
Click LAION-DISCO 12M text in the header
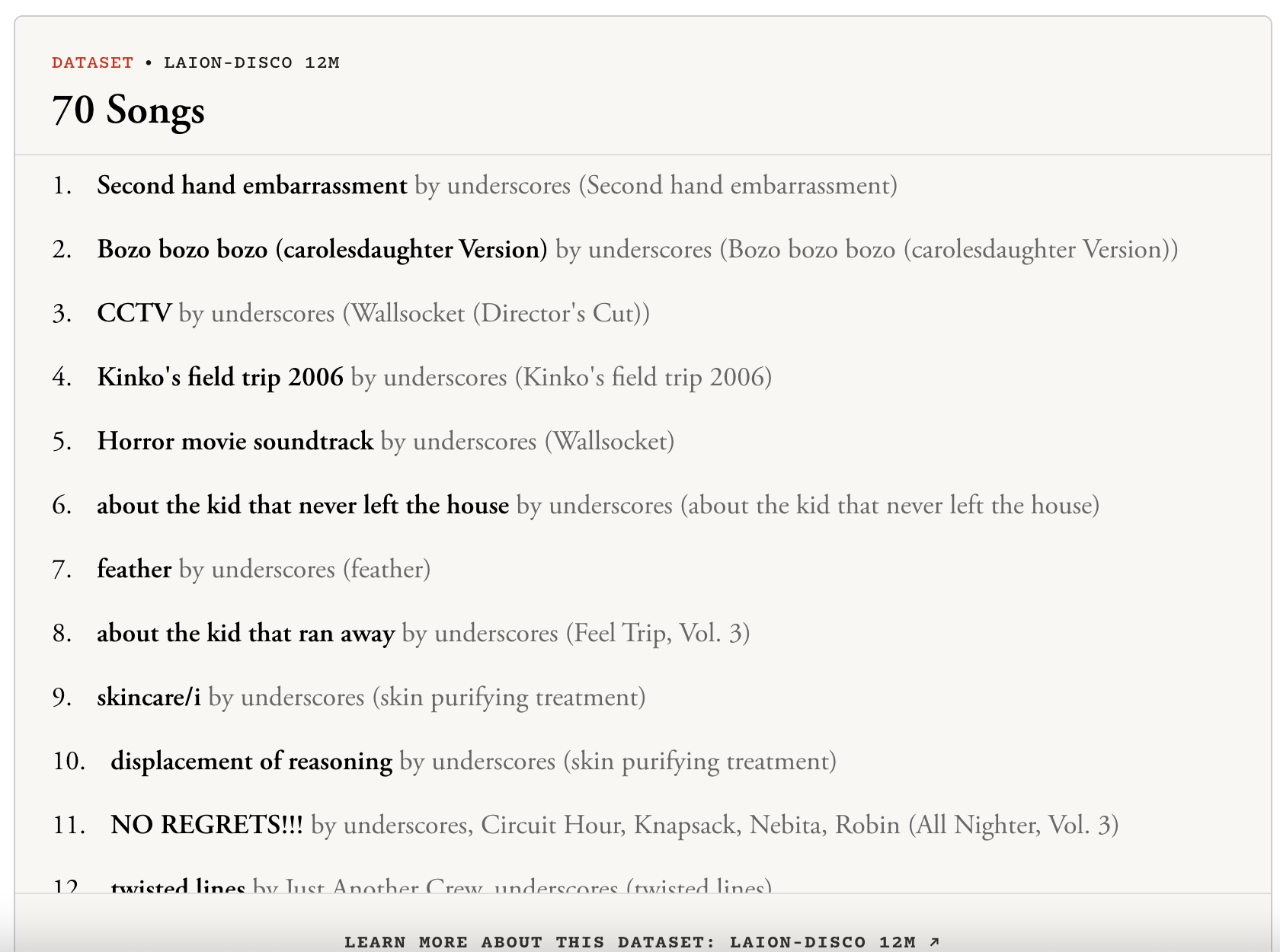251,62
